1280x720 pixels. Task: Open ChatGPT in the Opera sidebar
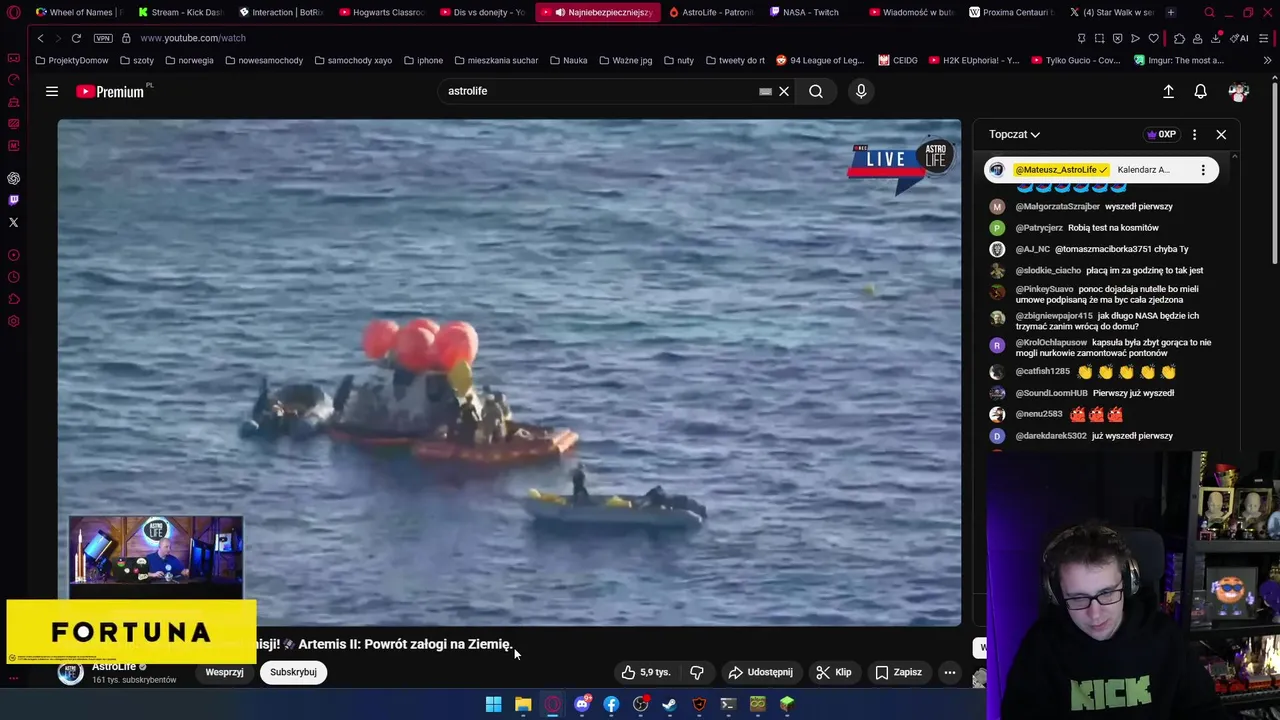click(x=14, y=178)
